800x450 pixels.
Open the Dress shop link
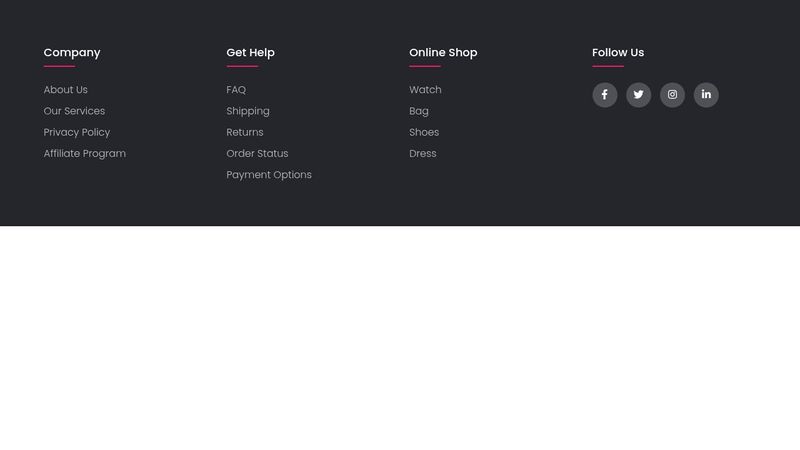(x=423, y=154)
